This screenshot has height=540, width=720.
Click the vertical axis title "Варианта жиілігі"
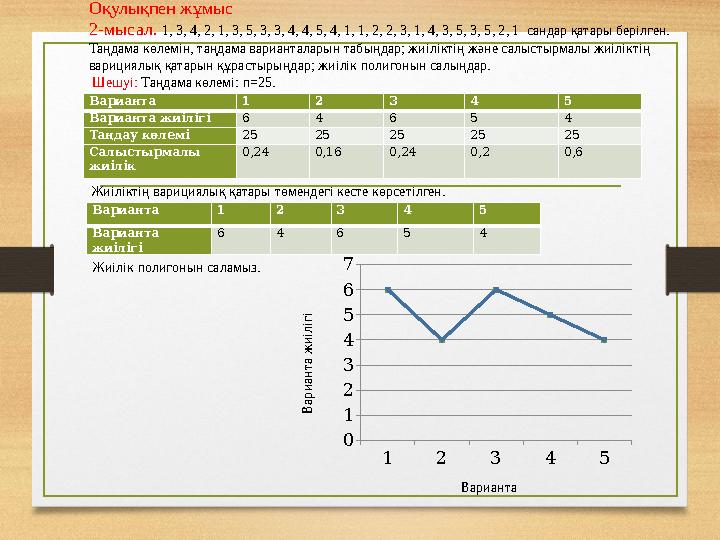pyautogui.click(x=308, y=363)
